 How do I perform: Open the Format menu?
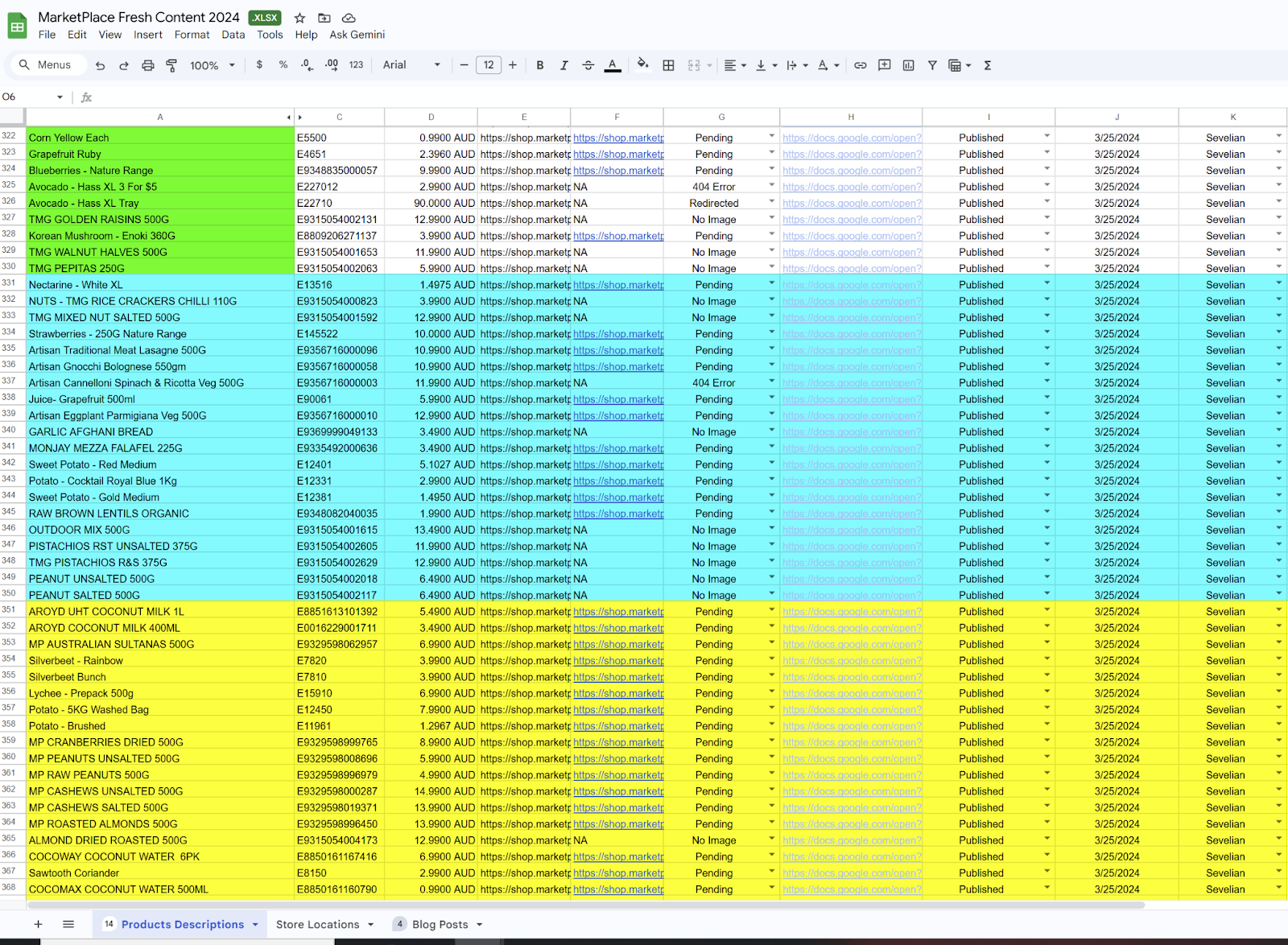(192, 35)
